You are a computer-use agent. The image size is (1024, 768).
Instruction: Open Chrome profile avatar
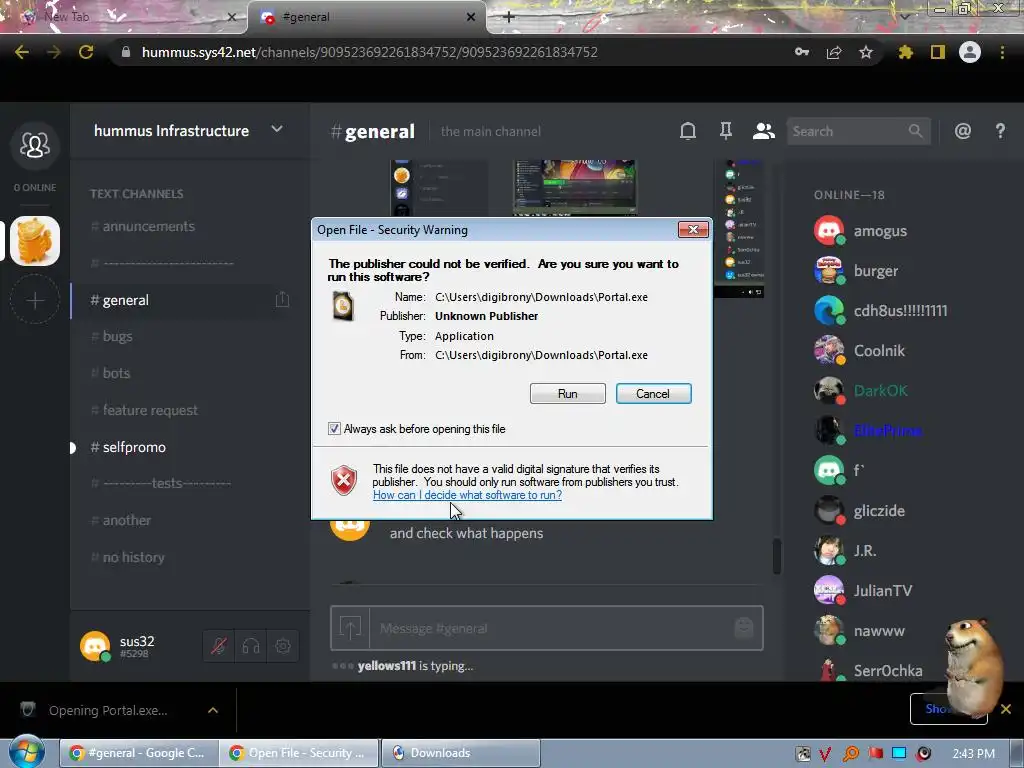(x=970, y=52)
